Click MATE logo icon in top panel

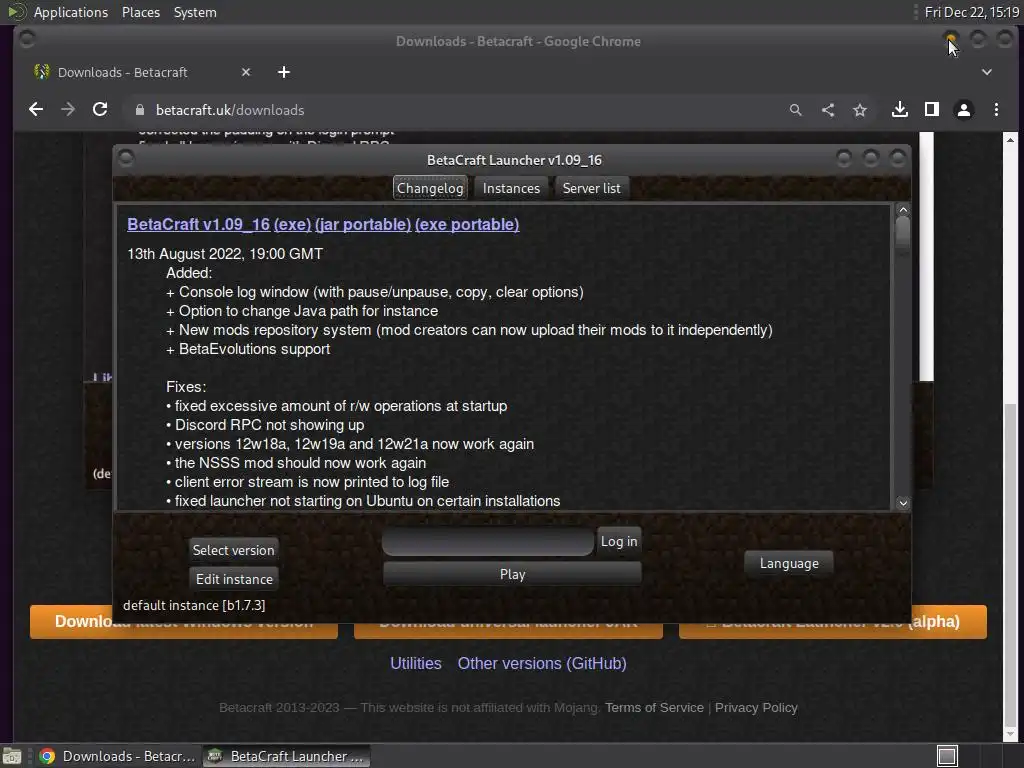[16, 12]
